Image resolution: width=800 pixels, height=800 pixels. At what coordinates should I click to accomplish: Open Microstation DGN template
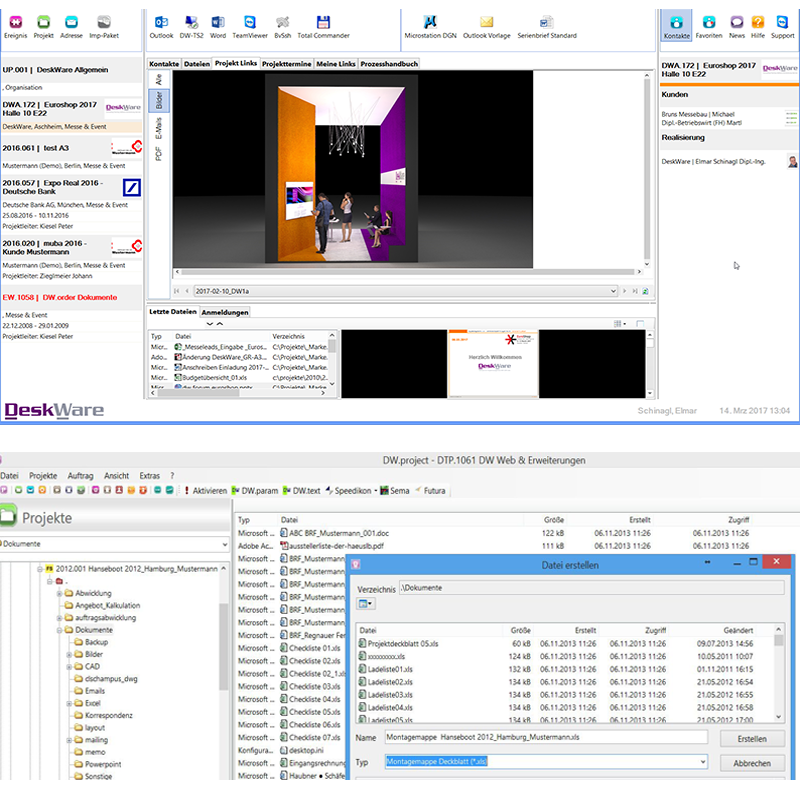(430, 27)
